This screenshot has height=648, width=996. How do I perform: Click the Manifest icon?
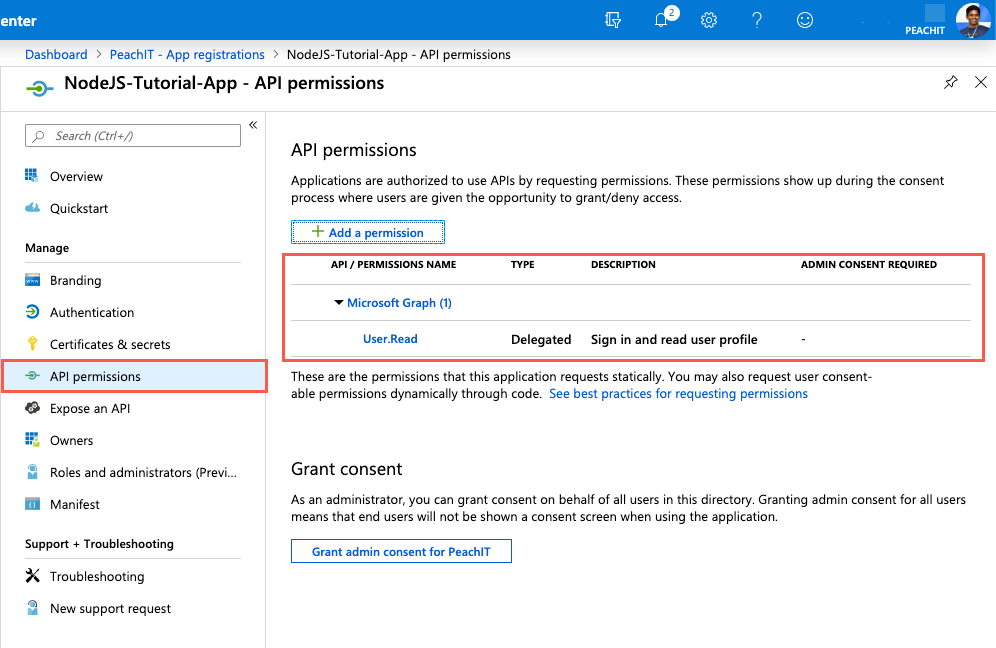tap(32, 504)
